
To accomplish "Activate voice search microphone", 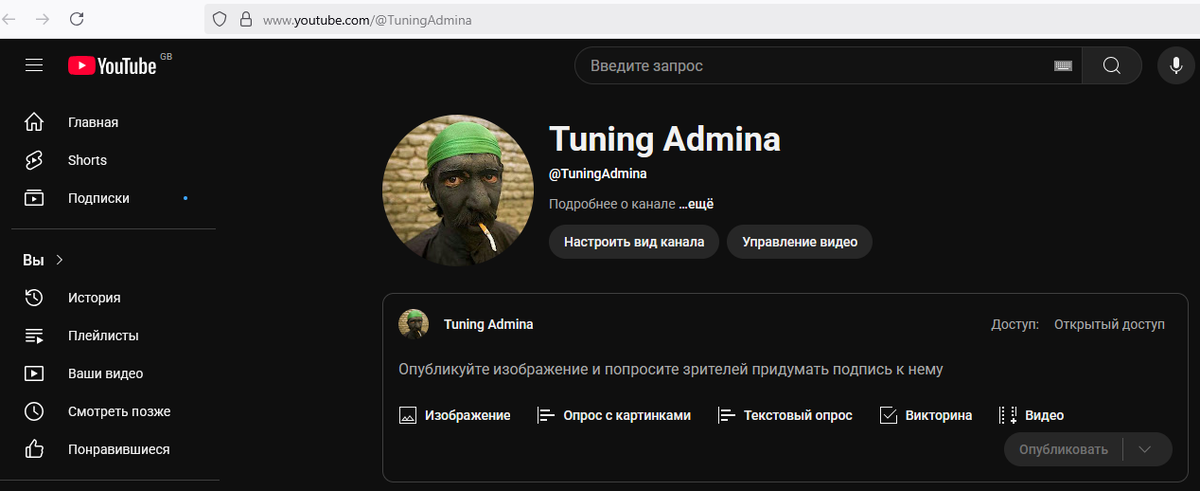I will 1176,66.
